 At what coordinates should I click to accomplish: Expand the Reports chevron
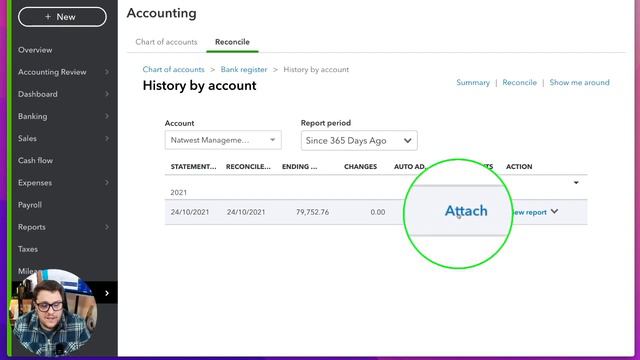(107, 227)
